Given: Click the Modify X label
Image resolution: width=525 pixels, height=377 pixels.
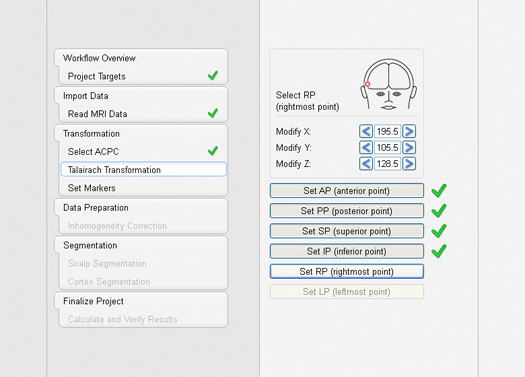Looking at the screenshot, I should click(293, 132).
